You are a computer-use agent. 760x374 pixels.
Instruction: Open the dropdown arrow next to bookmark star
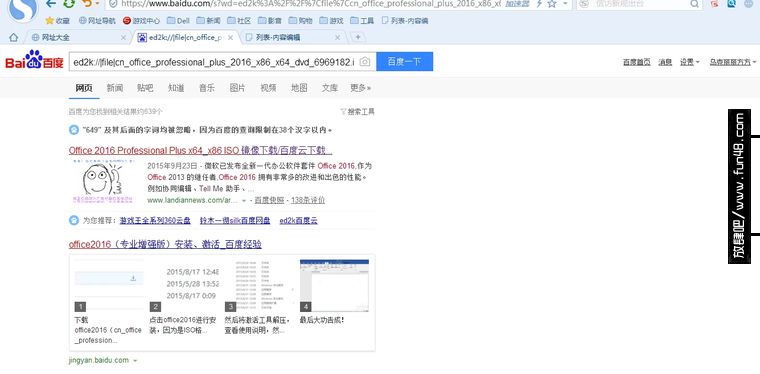[x=565, y=4]
